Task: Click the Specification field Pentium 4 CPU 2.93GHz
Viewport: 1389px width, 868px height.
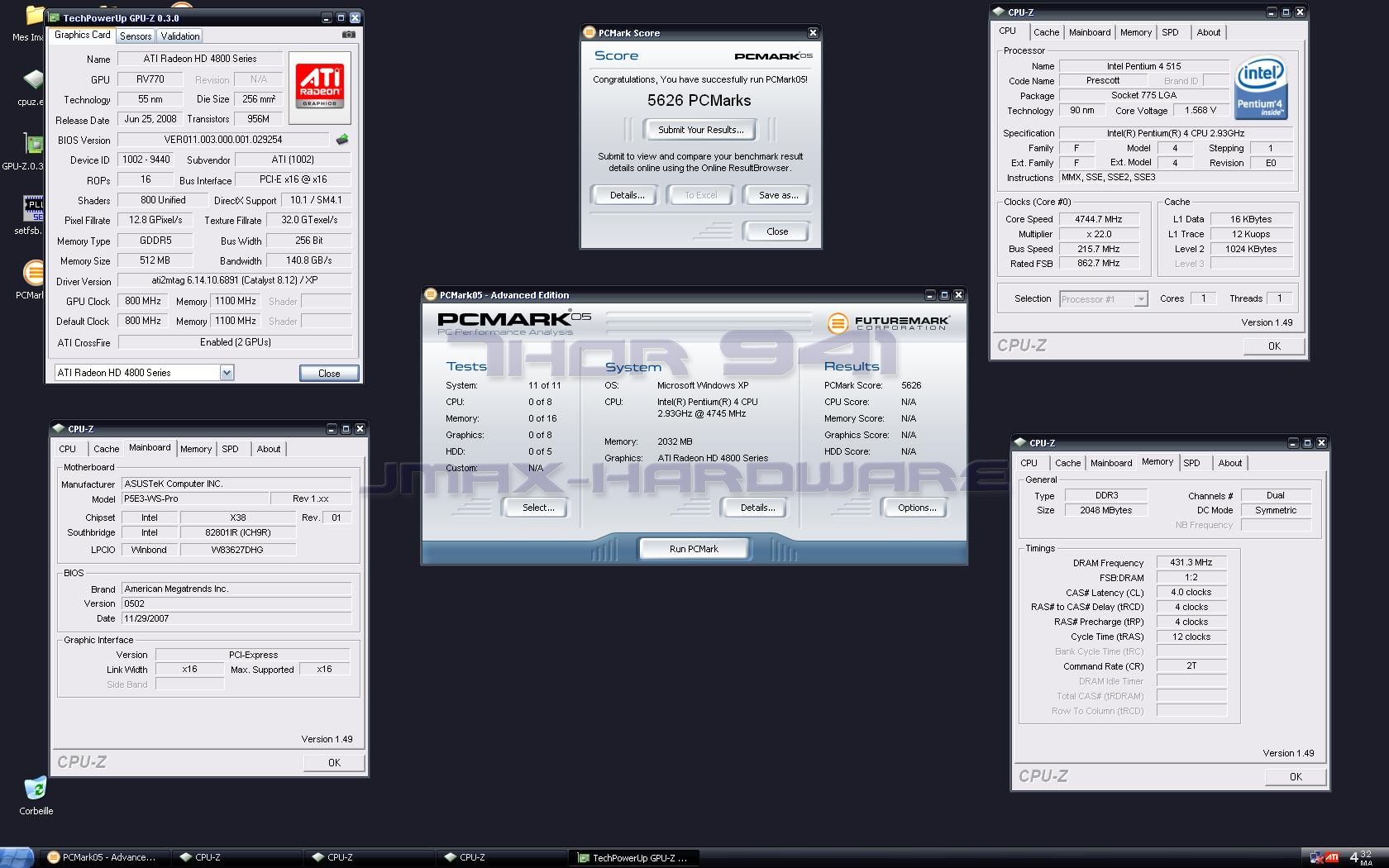Action: [x=1175, y=133]
